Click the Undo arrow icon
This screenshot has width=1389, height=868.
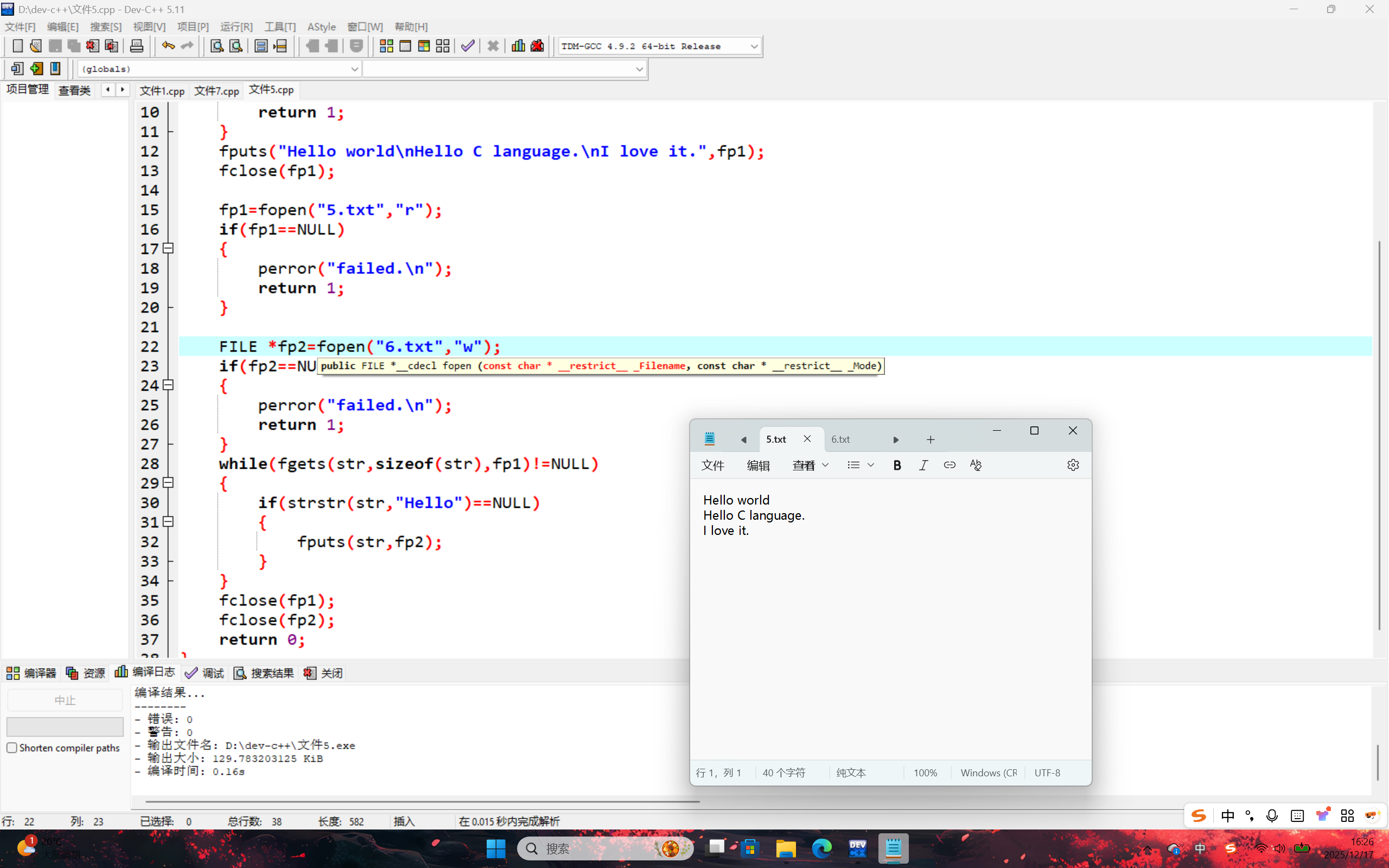pos(168,46)
